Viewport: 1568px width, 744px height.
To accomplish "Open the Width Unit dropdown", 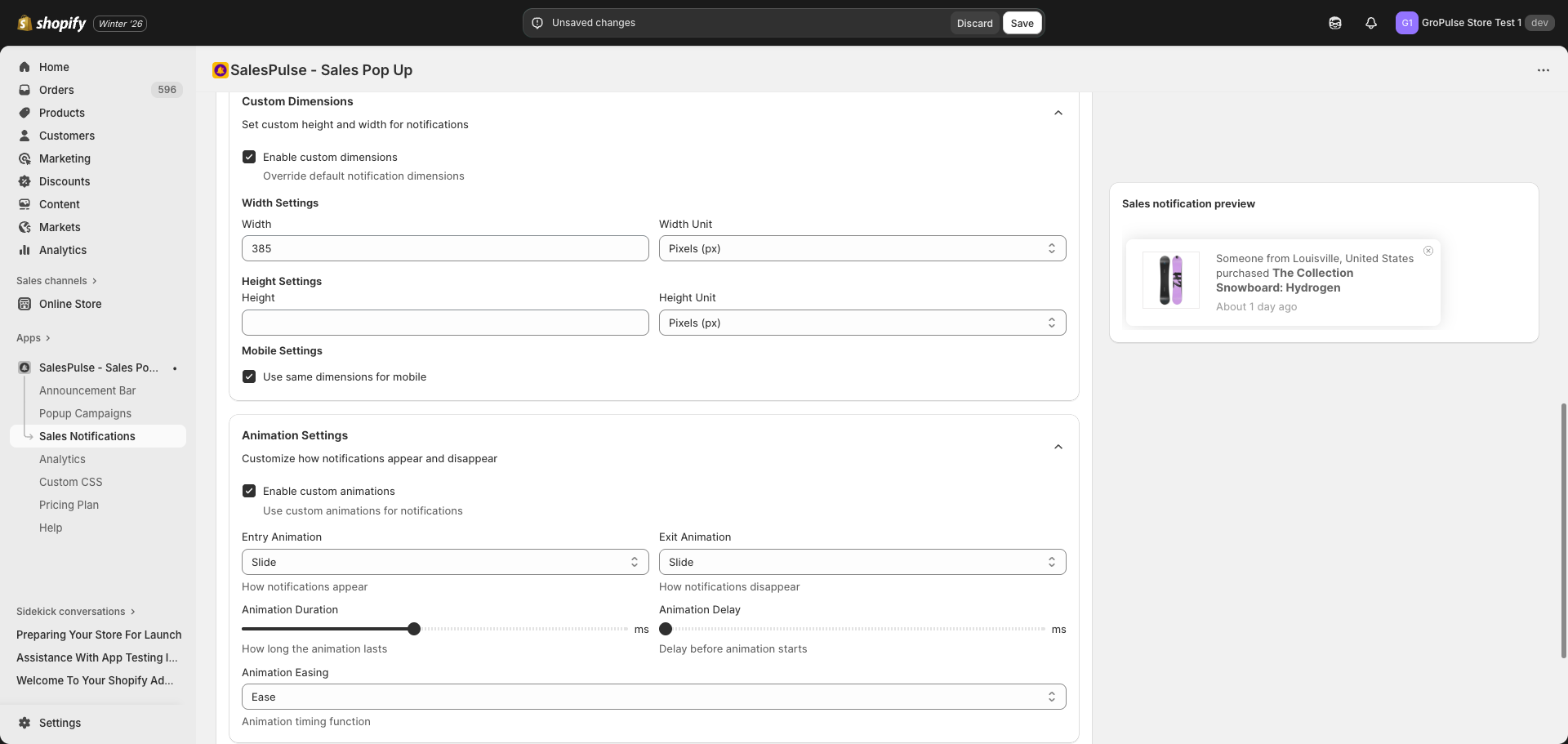I will pyautogui.click(x=862, y=248).
